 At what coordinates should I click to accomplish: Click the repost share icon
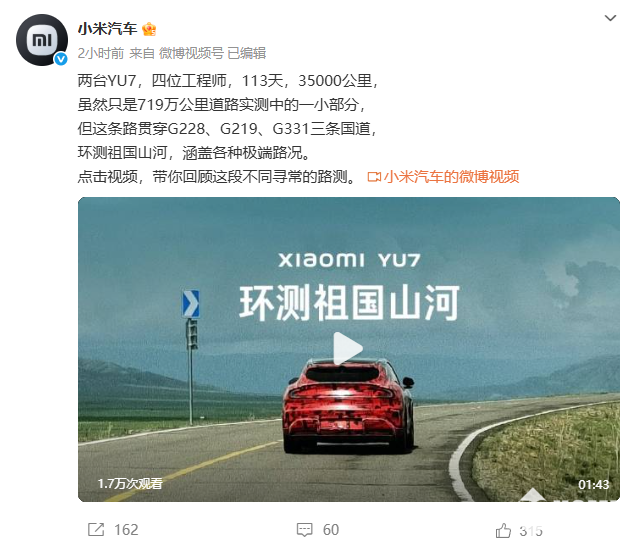click(96, 529)
